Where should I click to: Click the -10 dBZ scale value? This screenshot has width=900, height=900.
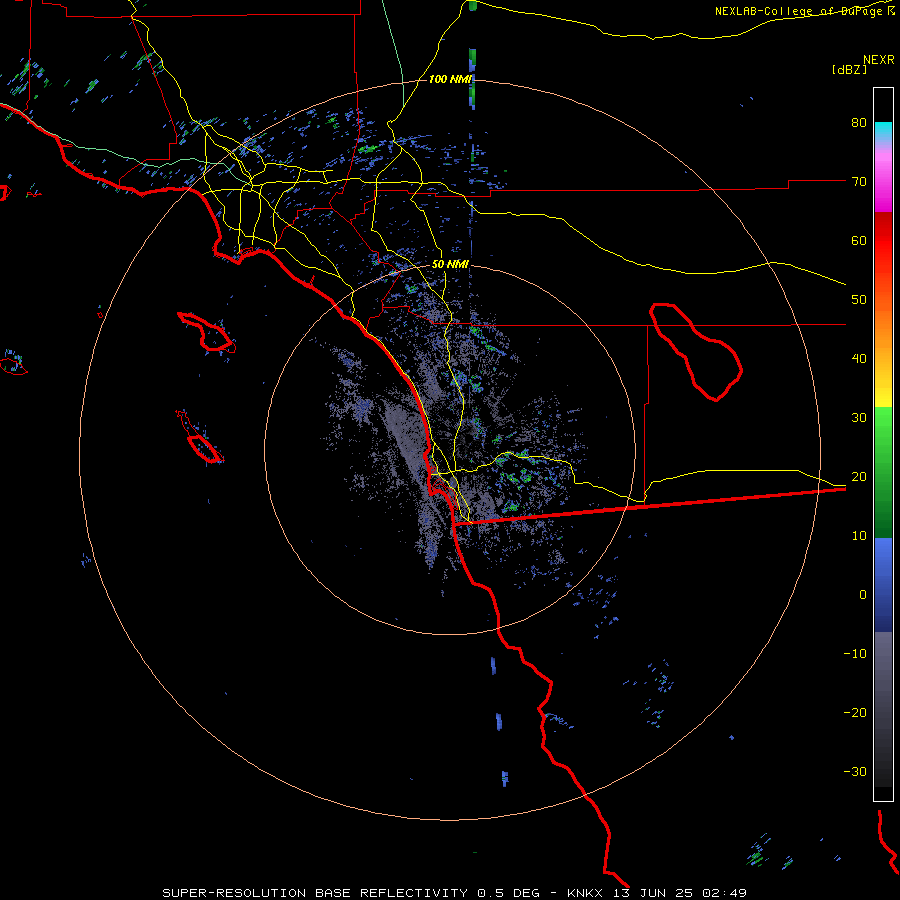pos(855,654)
